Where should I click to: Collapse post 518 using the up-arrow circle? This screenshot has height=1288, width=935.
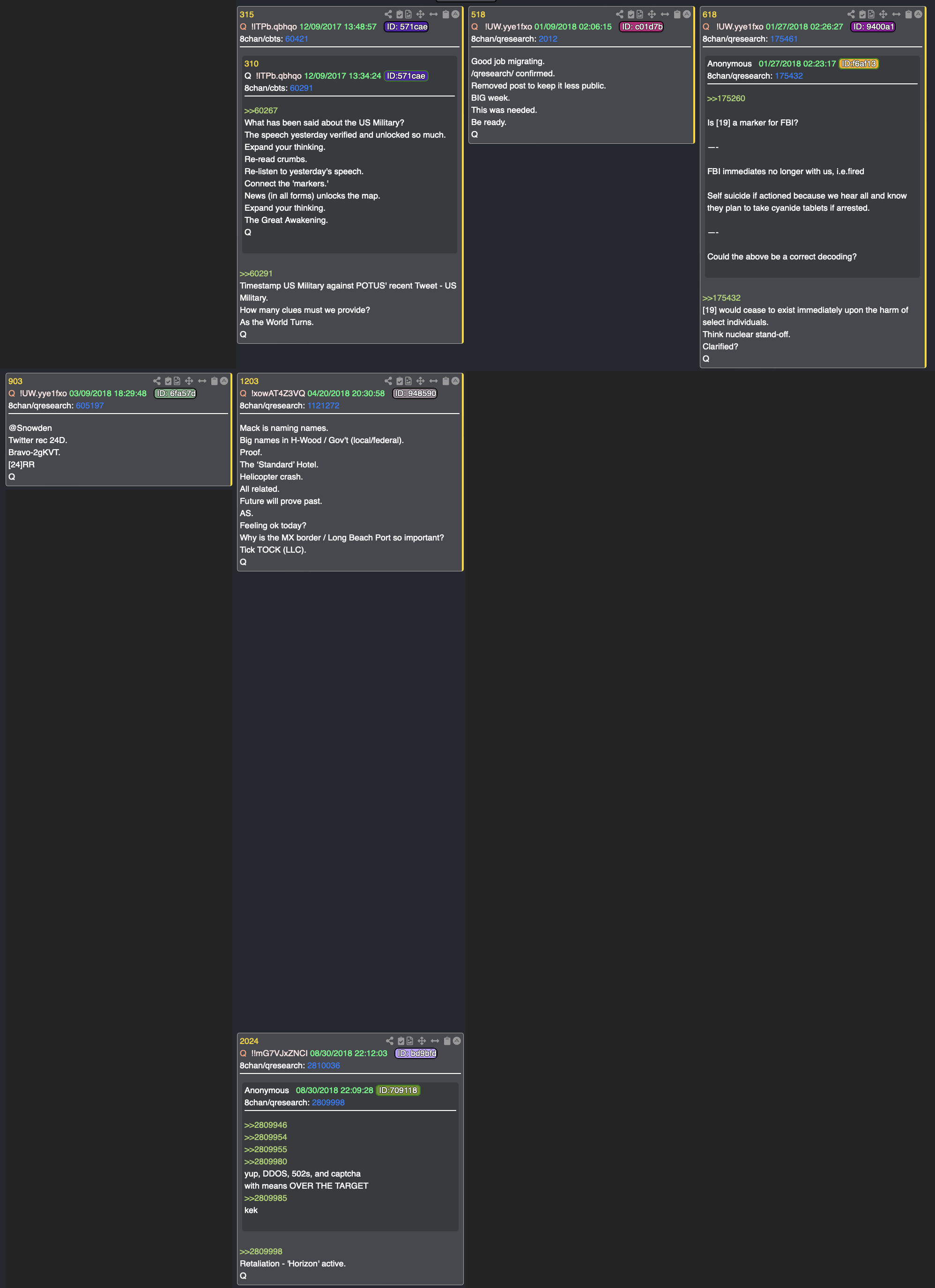(686, 14)
